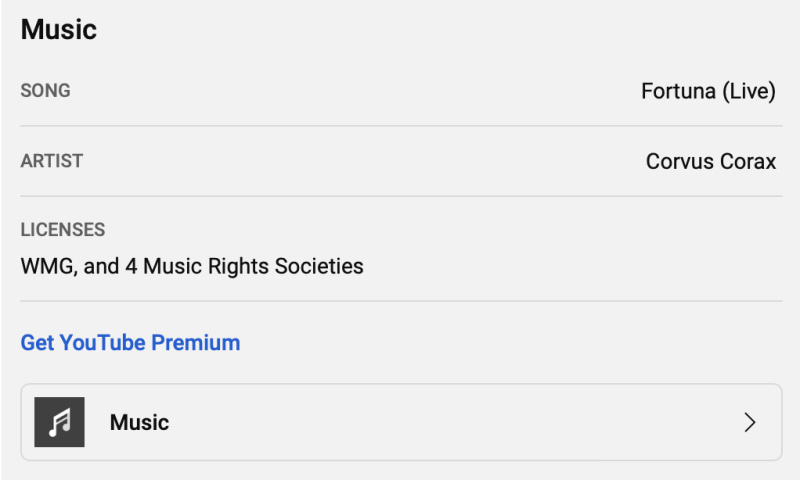Viewport: 800px width, 480px height.
Task: Open the Get YouTube Premium link
Action: 130,343
